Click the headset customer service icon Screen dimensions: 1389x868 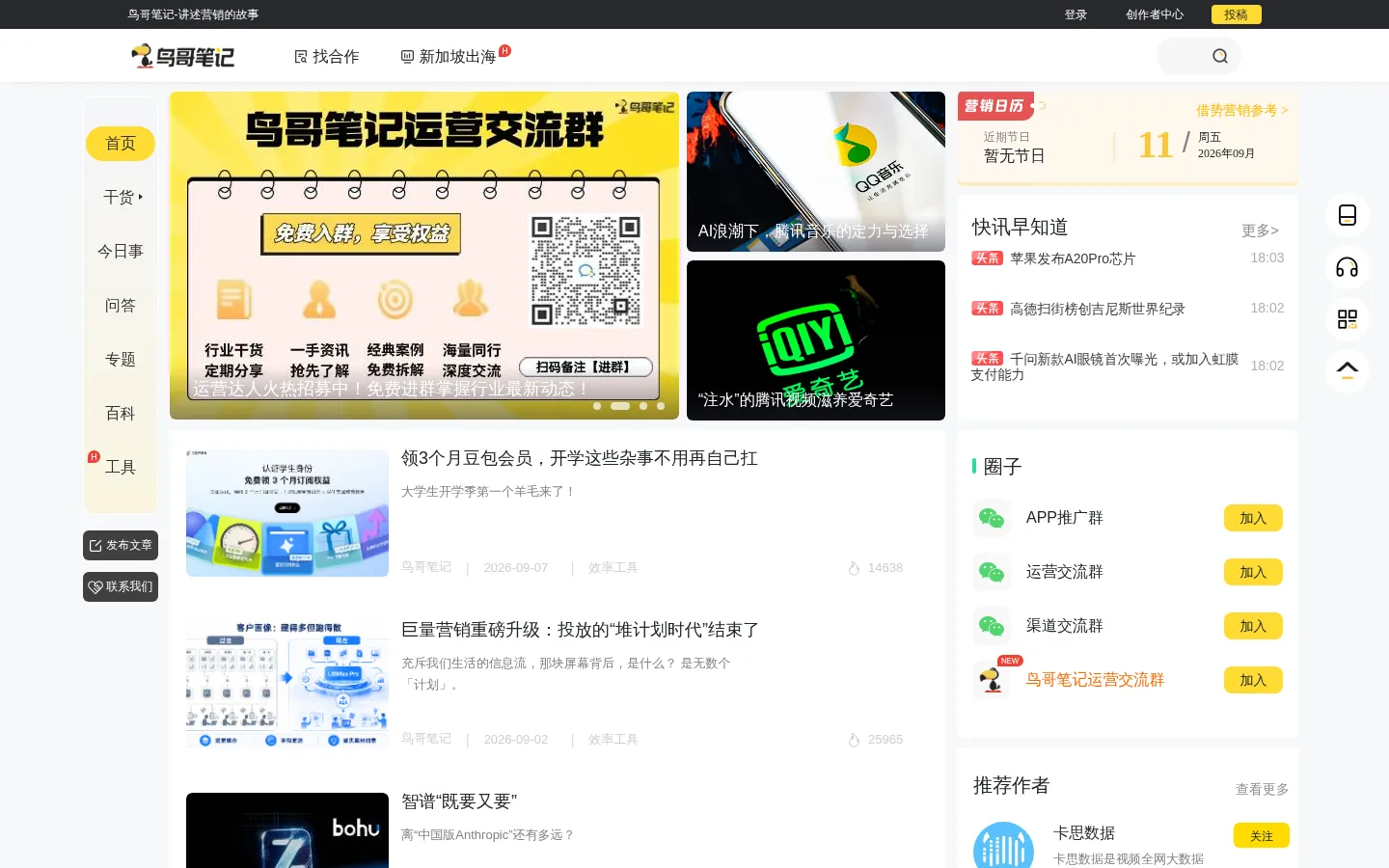1348,267
